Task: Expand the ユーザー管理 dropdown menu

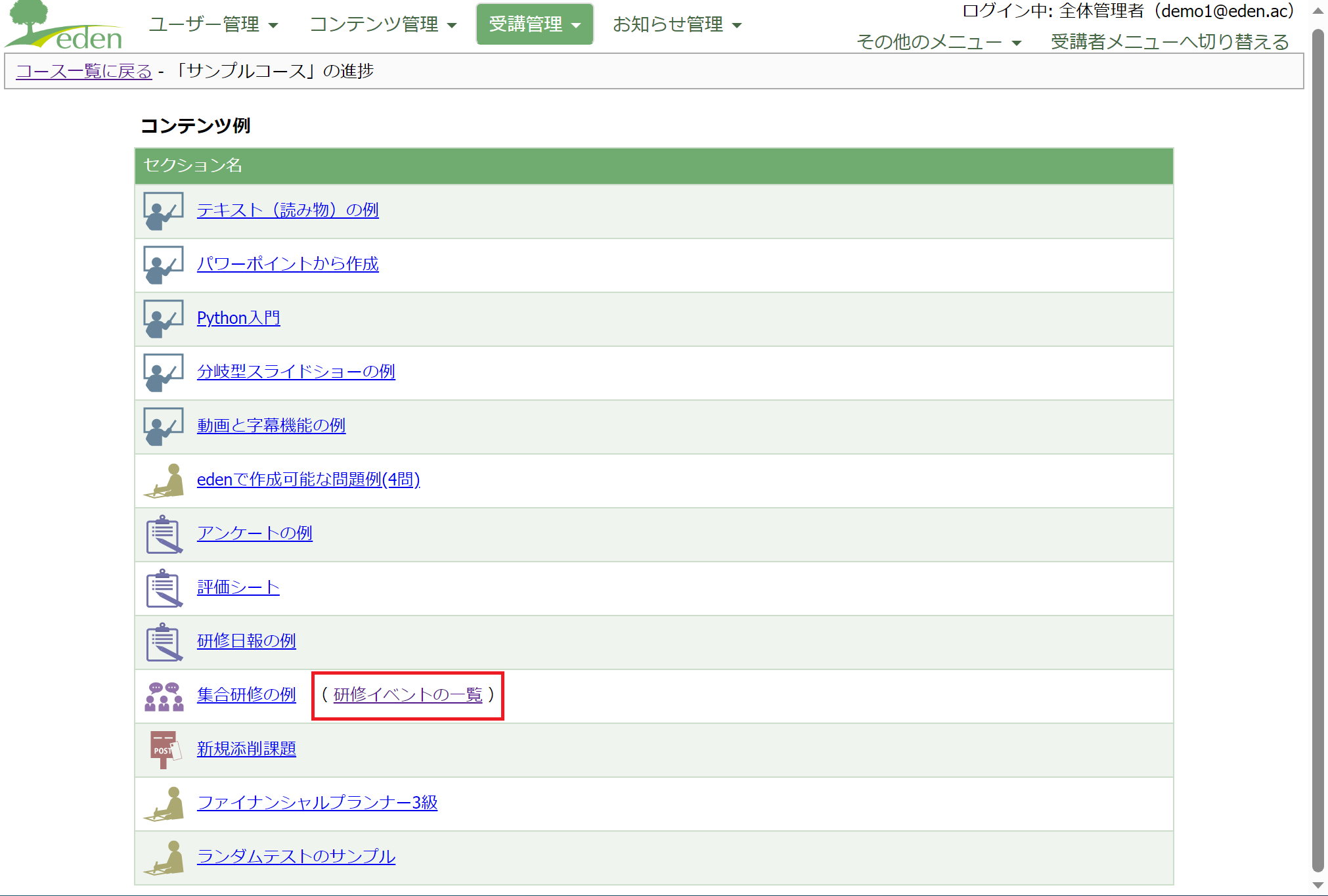Action: (x=213, y=24)
